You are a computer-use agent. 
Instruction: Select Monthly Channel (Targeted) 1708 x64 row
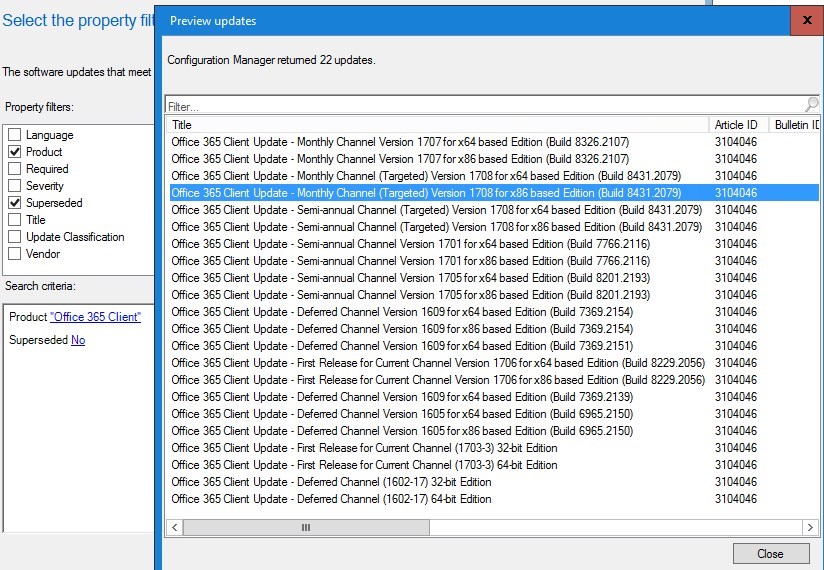tap(494, 176)
